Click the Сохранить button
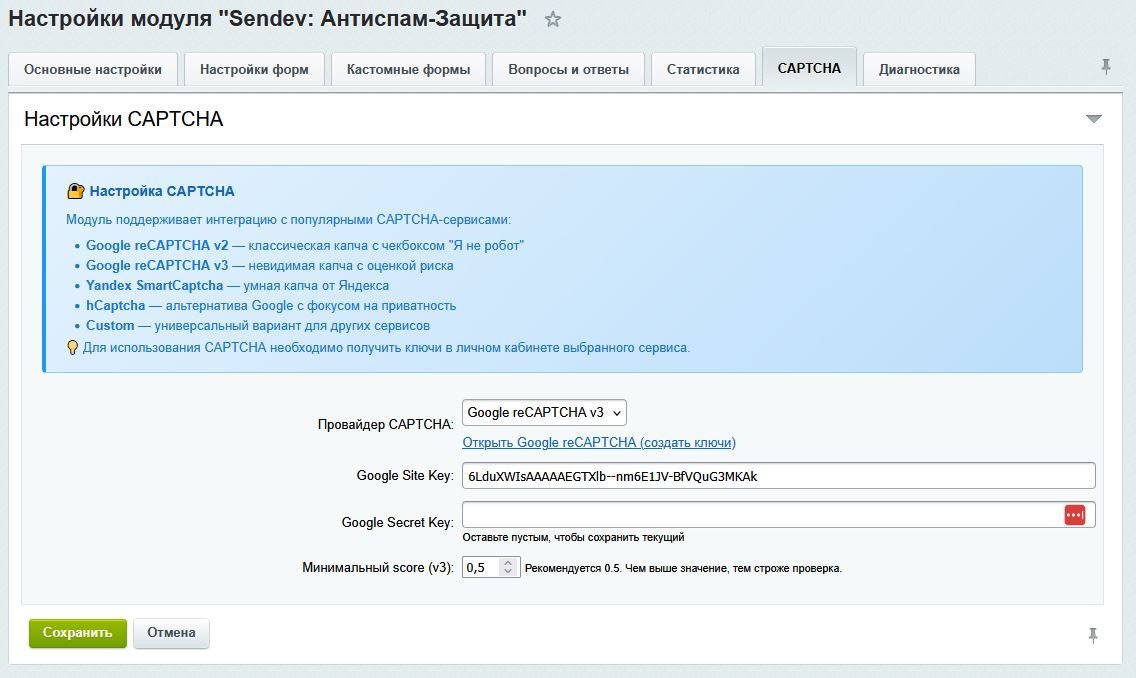 click(77, 633)
